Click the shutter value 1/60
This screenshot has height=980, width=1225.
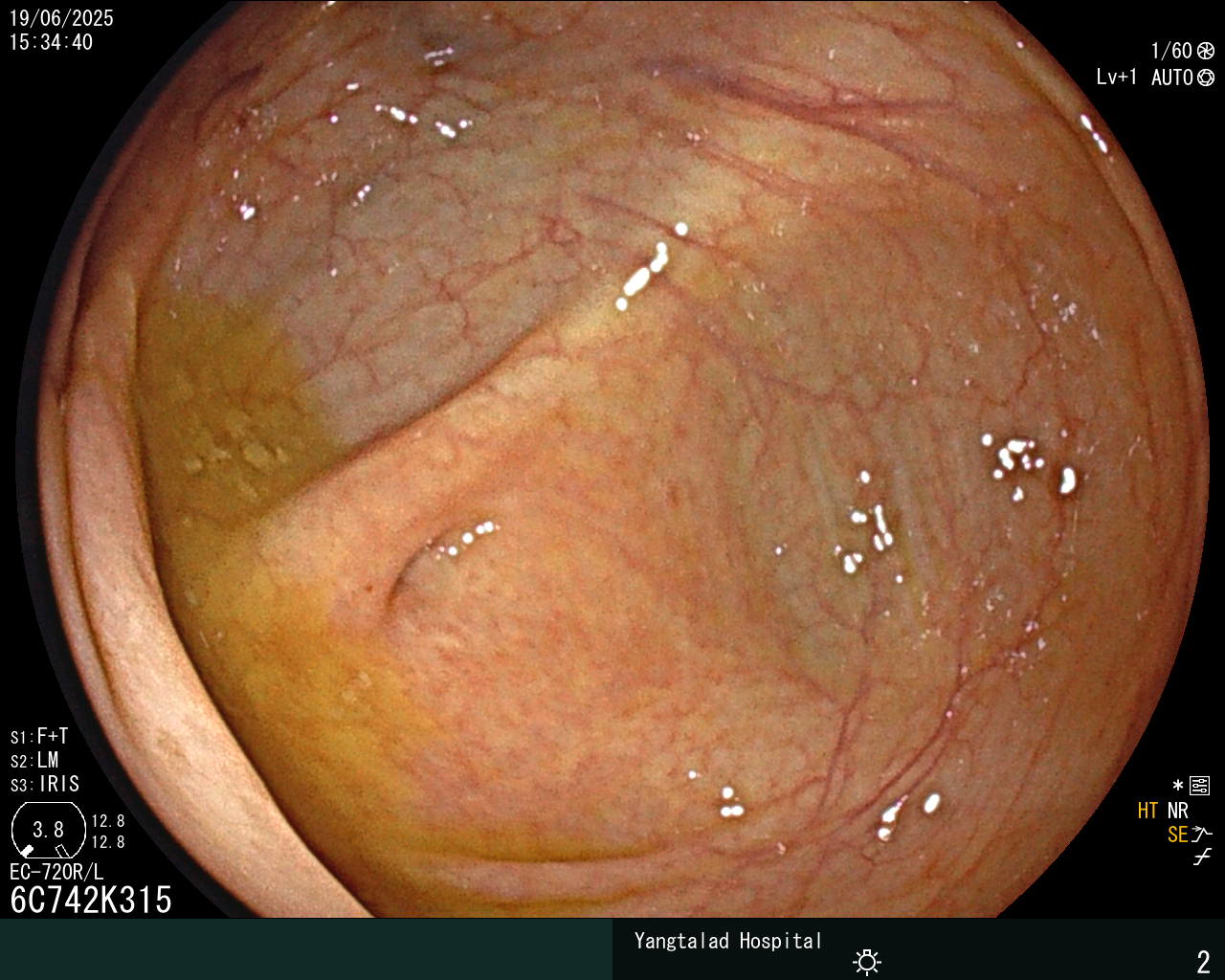click(1171, 52)
